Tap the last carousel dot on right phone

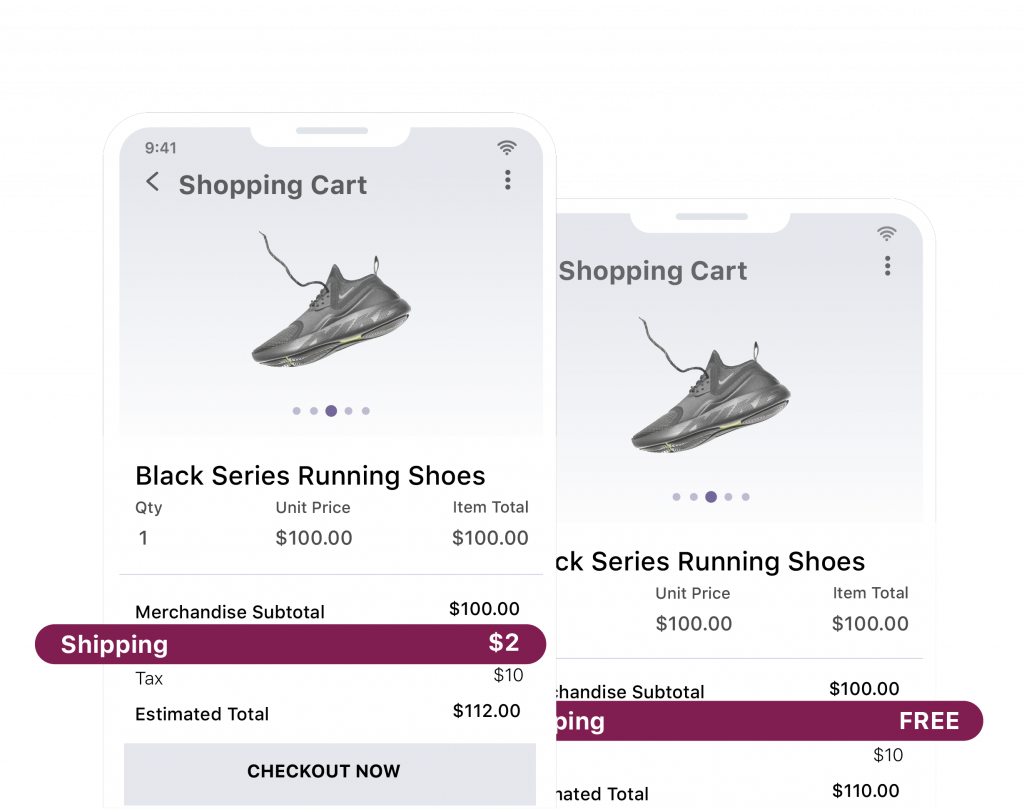(x=745, y=496)
